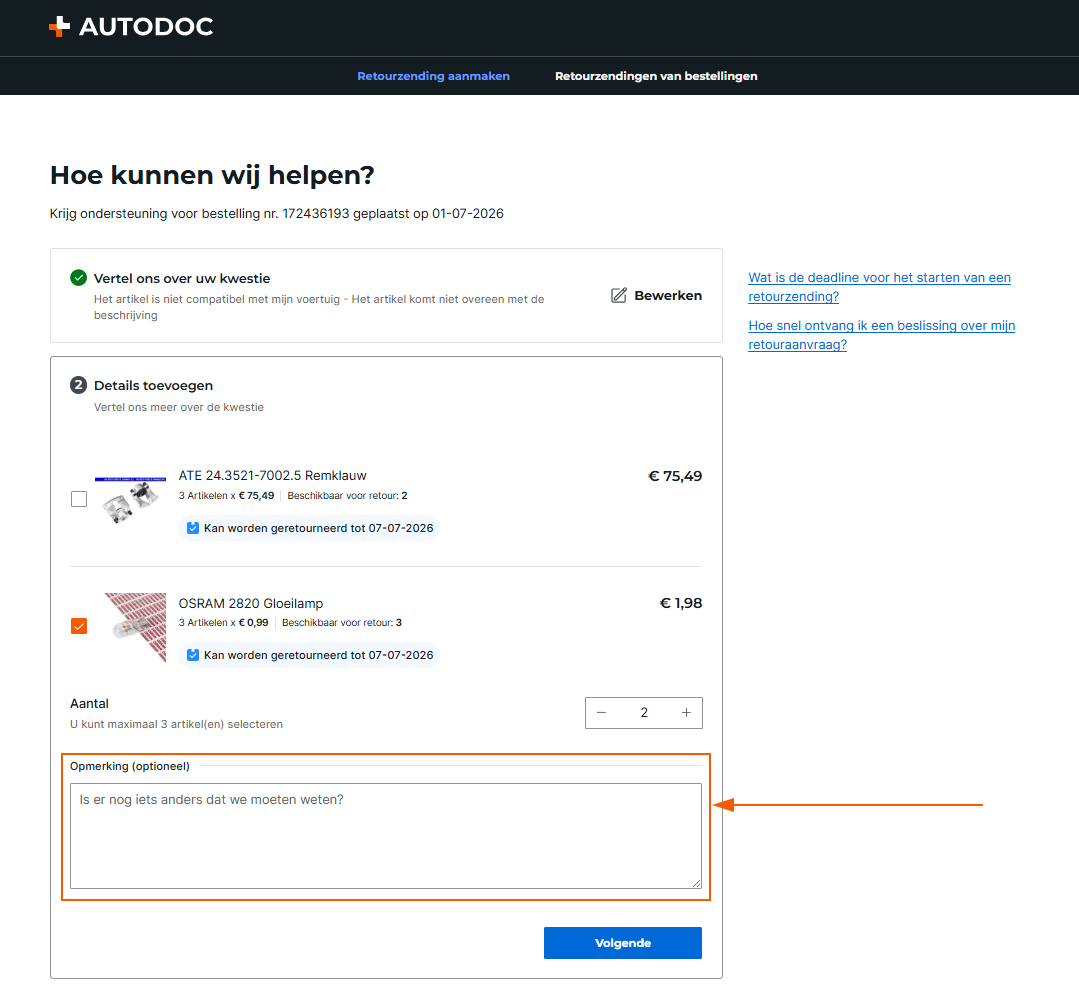Click the OSRAM Gloeilamp product thumbnail
Screen dimensions: 1079x991
click(x=135, y=628)
